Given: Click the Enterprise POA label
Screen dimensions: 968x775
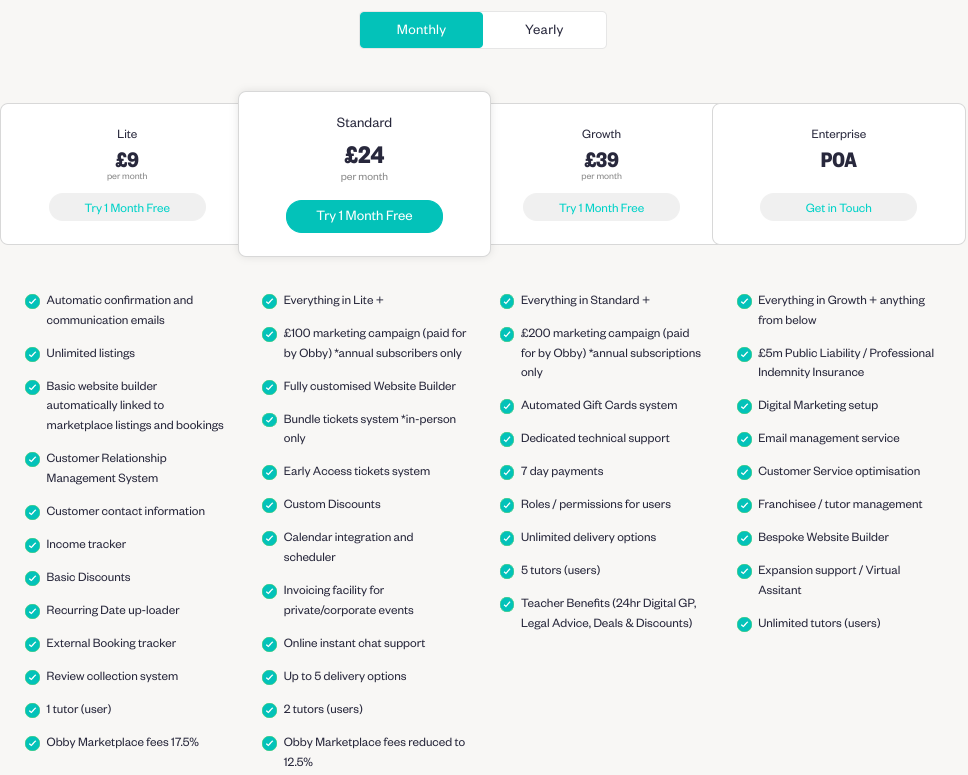Looking at the screenshot, I should [x=838, y=160].
